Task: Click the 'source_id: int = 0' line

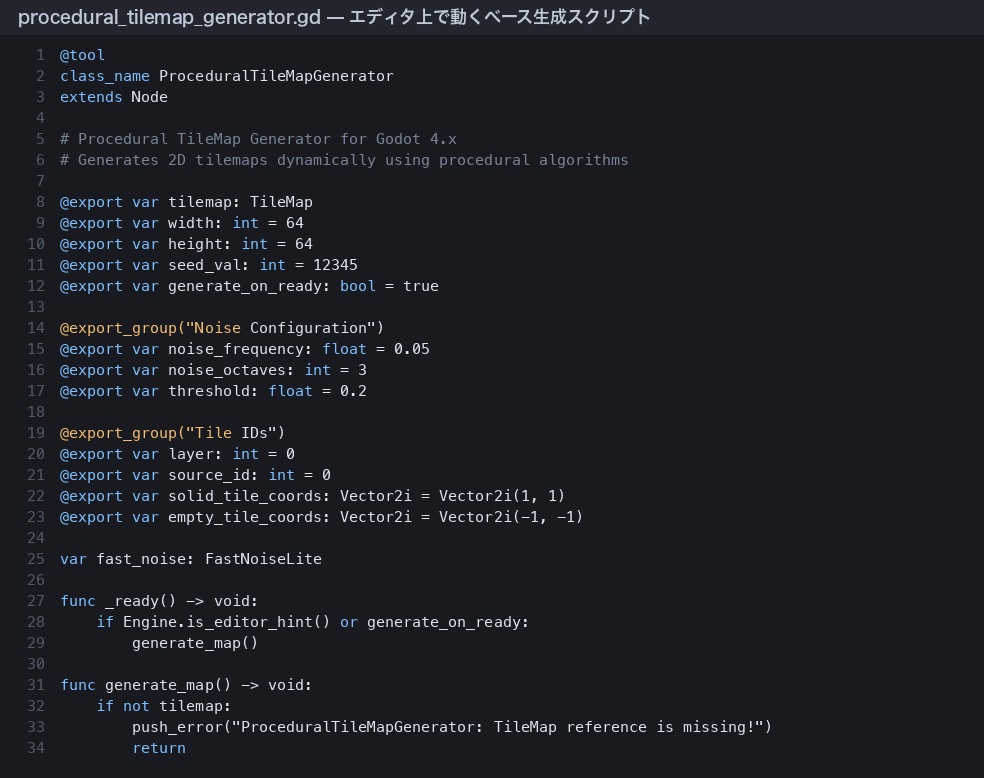Action: click(195, 476)
